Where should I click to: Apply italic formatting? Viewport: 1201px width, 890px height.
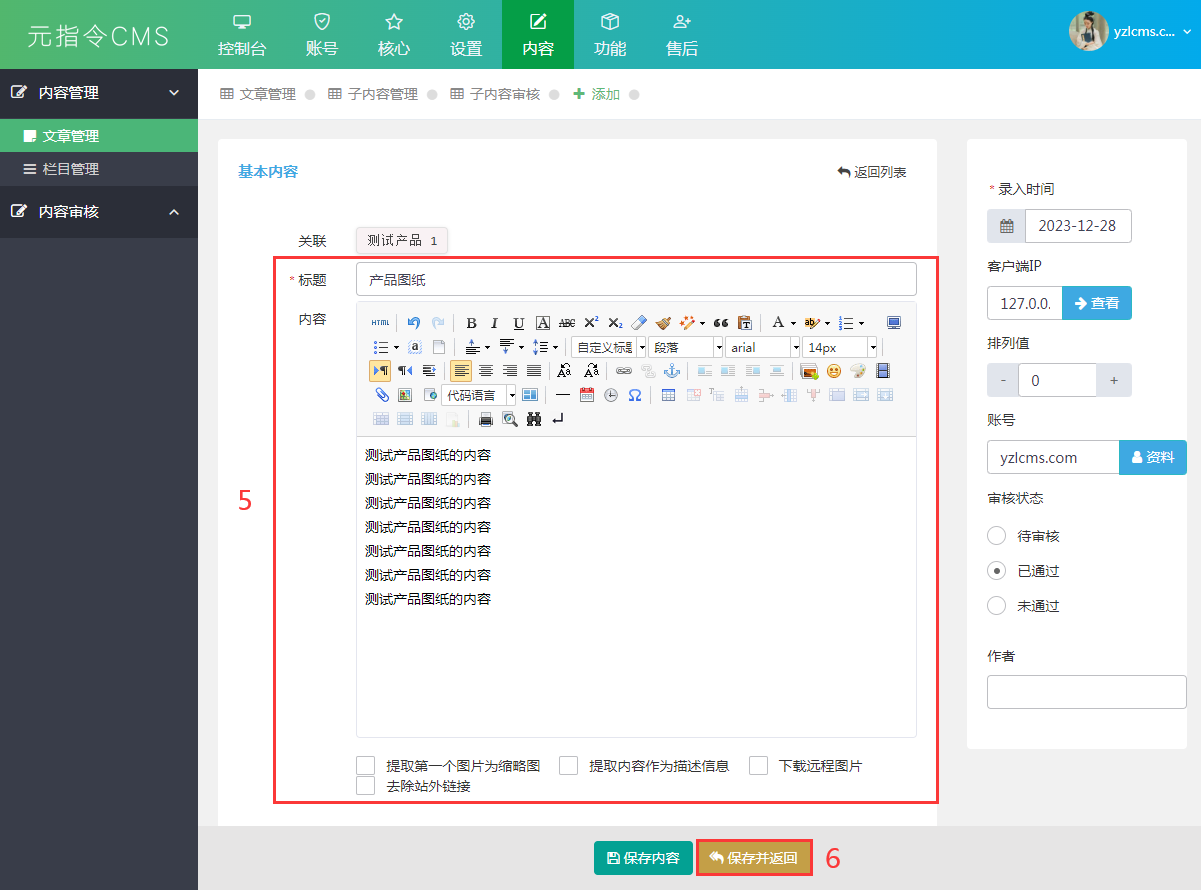point(494,323)
